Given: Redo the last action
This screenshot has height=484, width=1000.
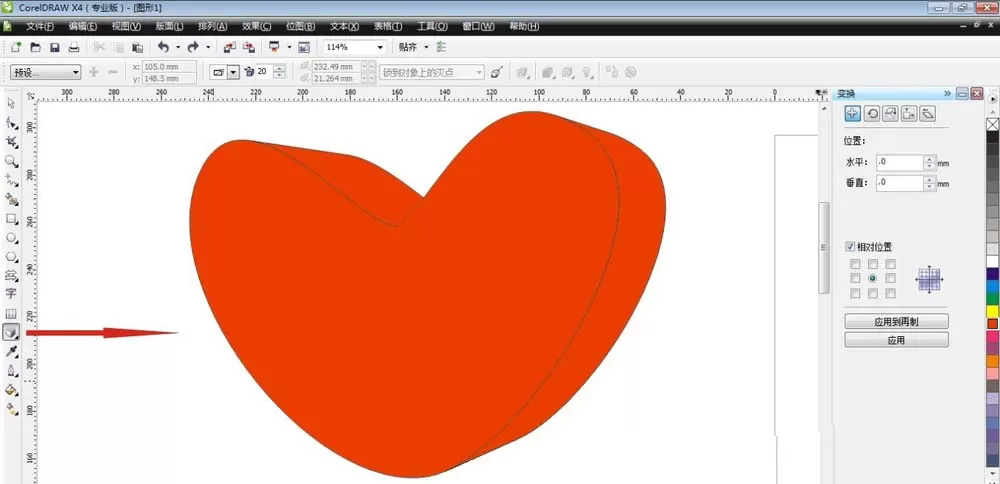Looking at the screenshot, I should (193, 47).
